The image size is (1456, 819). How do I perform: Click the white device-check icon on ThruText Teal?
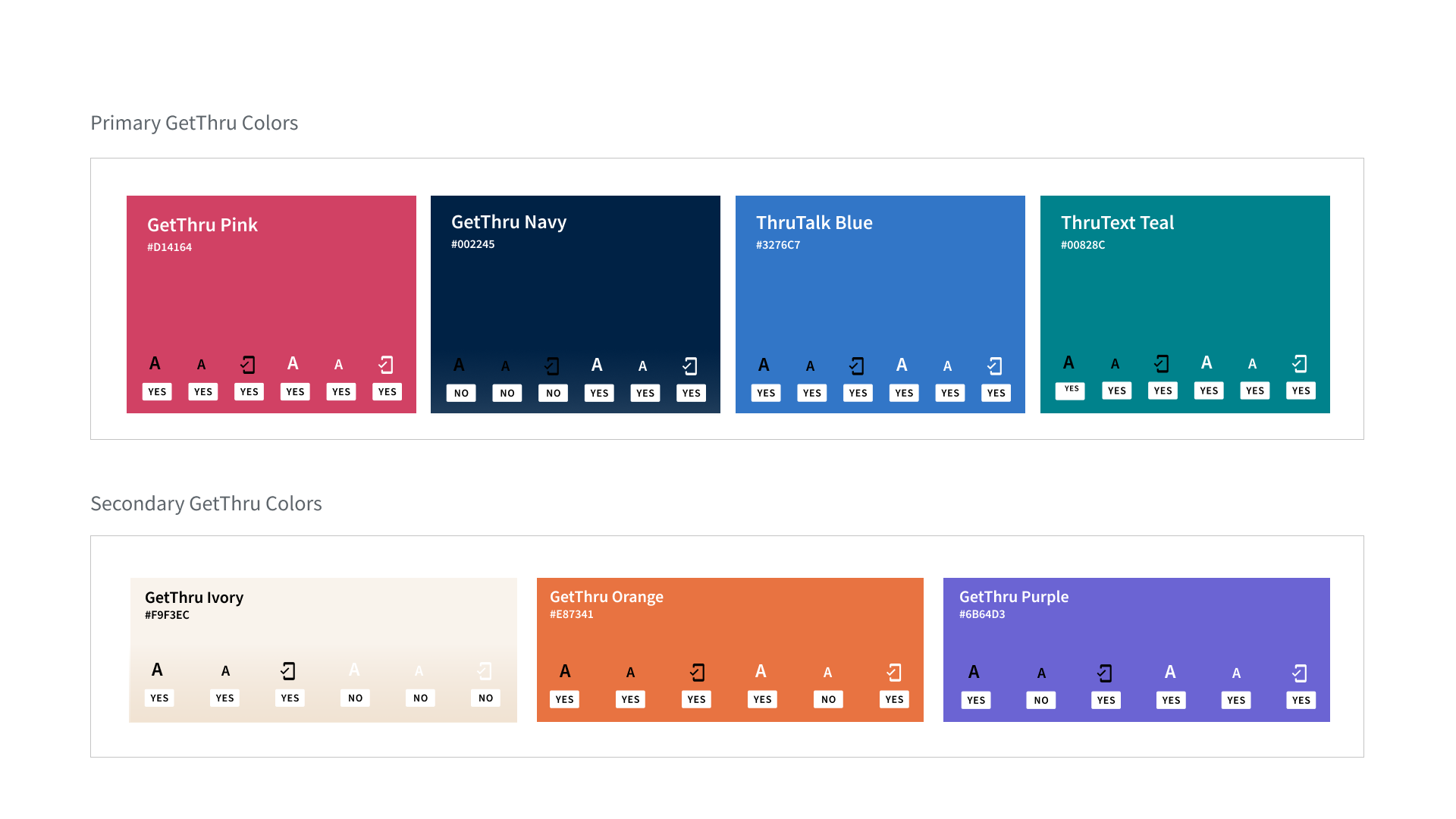pyautogui.click(x=1300, y=364)
